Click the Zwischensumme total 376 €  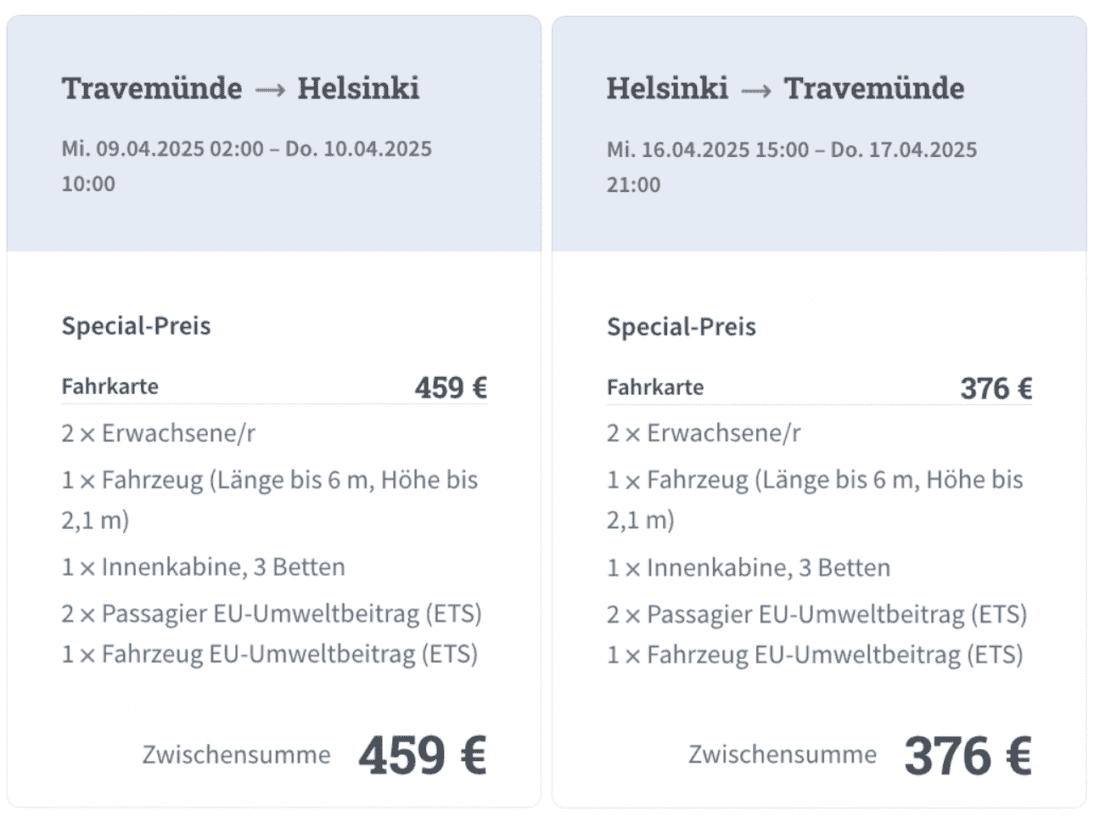pos(967,756)
